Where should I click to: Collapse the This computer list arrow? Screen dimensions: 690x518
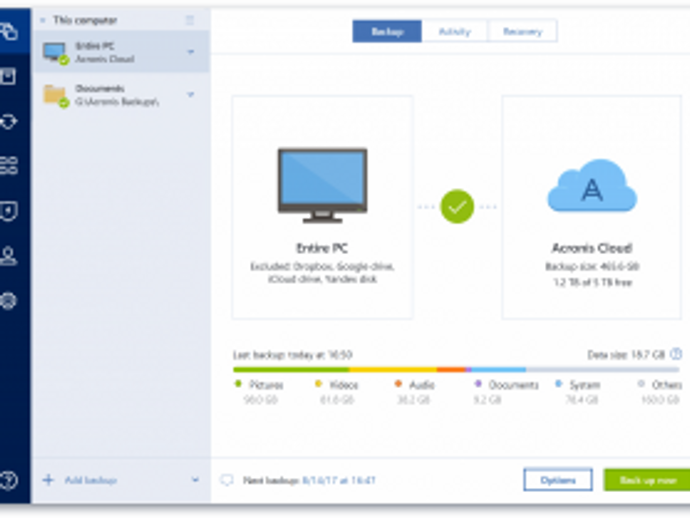tap(43, 20)
